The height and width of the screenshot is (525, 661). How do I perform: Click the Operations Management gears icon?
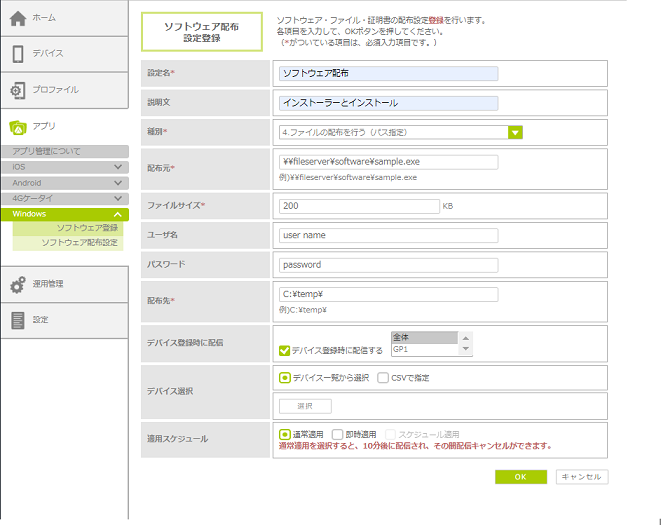pyautogui.click(x=17, y=285)
